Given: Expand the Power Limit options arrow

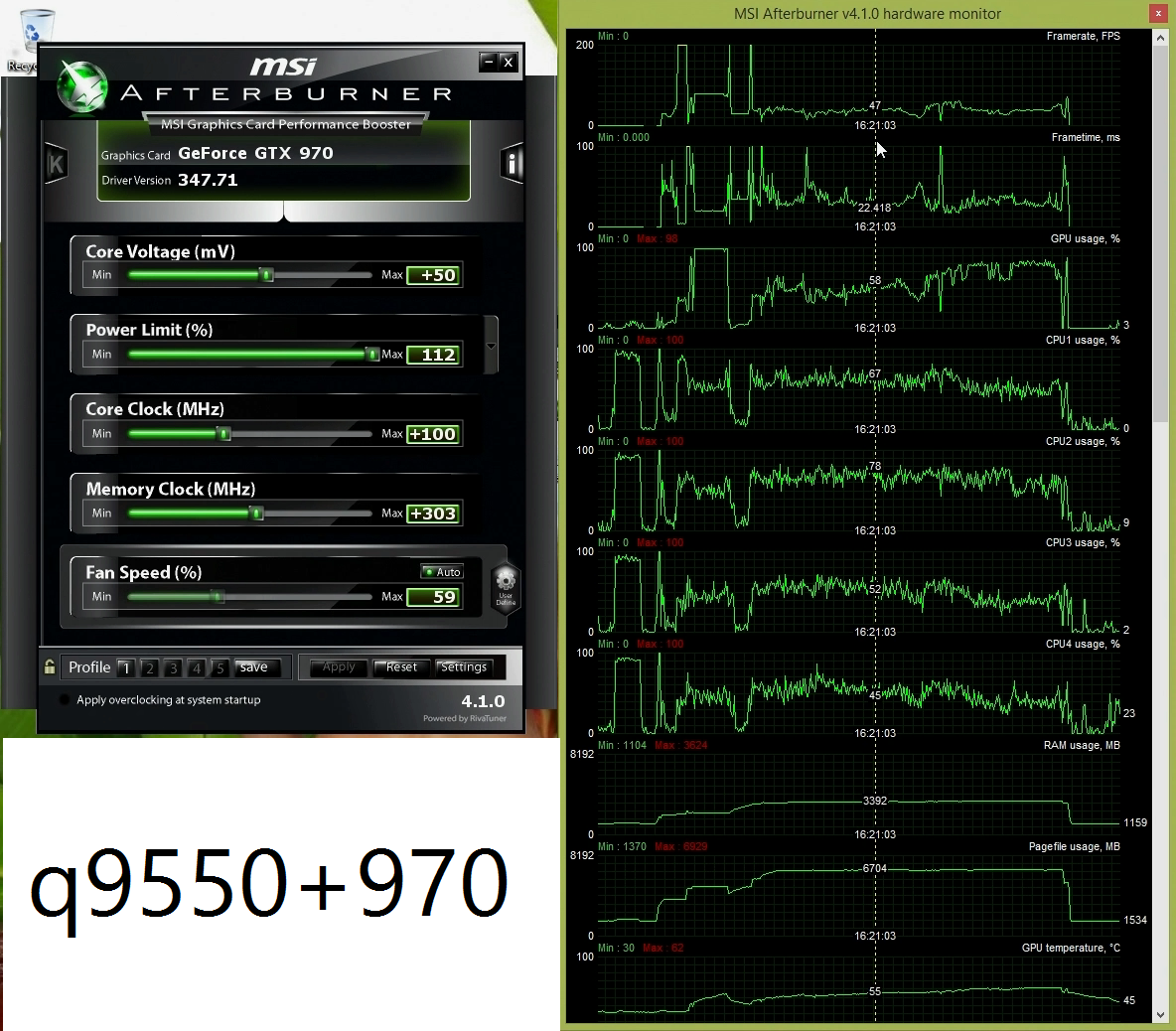Looking at the screenshot, I should click(492, 346).
